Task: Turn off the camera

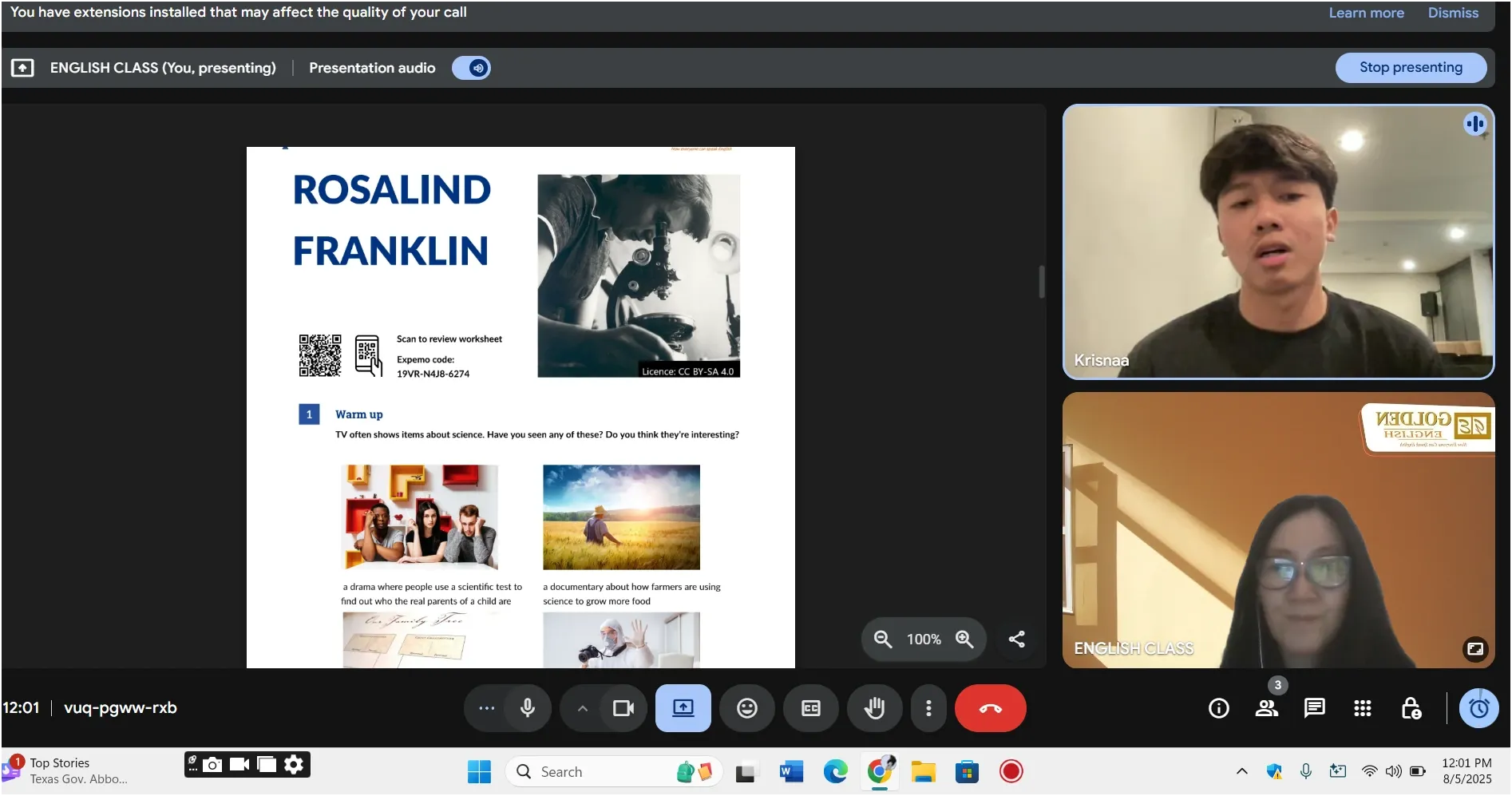Action: (623, 708)
